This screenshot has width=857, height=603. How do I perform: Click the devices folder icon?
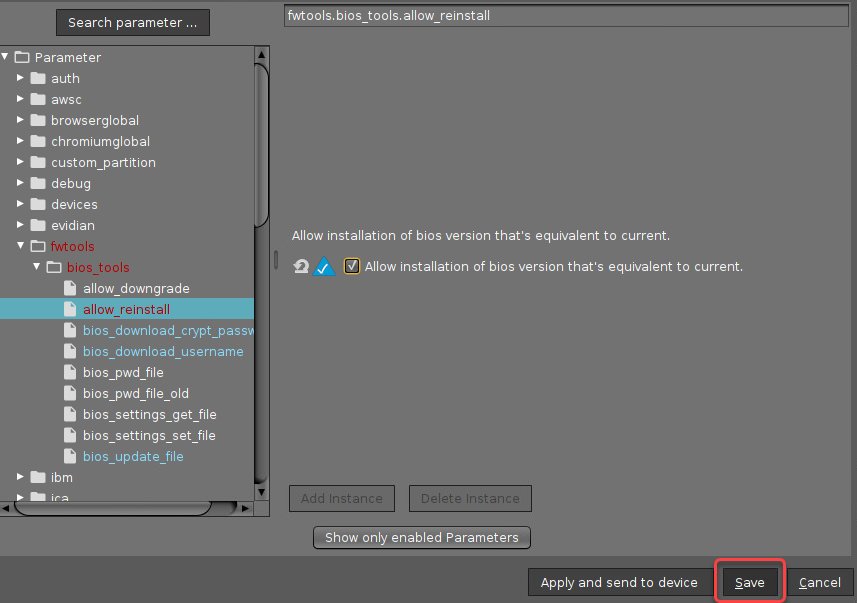pos(38,205)
